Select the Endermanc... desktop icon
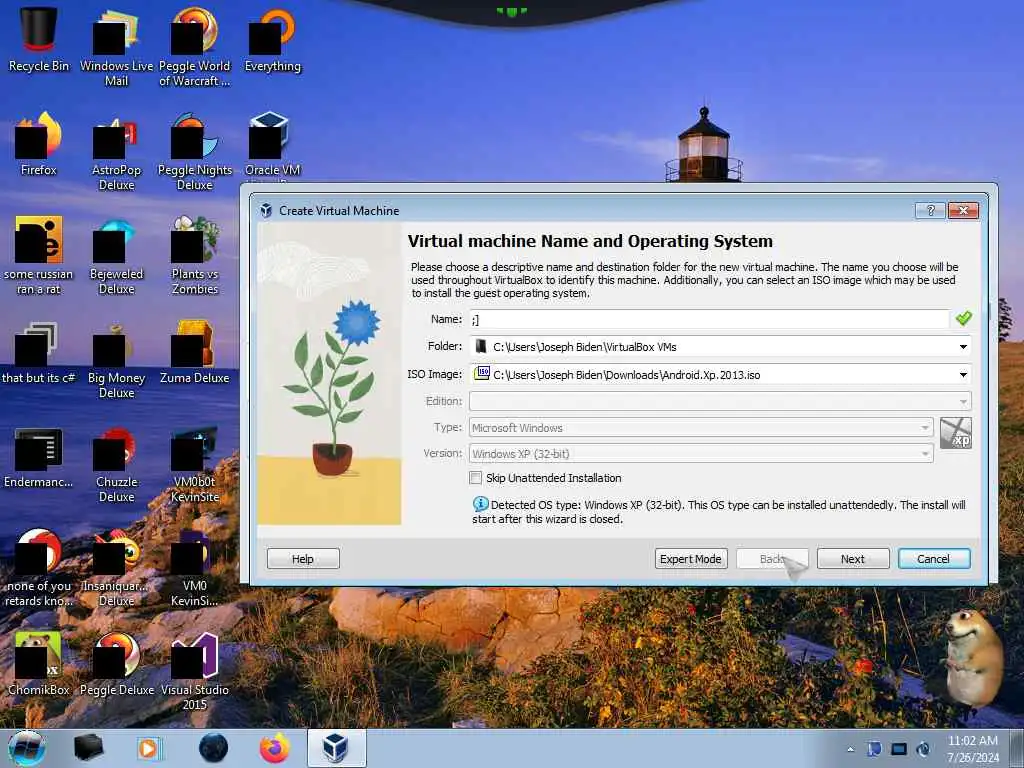 pos(39,457)
